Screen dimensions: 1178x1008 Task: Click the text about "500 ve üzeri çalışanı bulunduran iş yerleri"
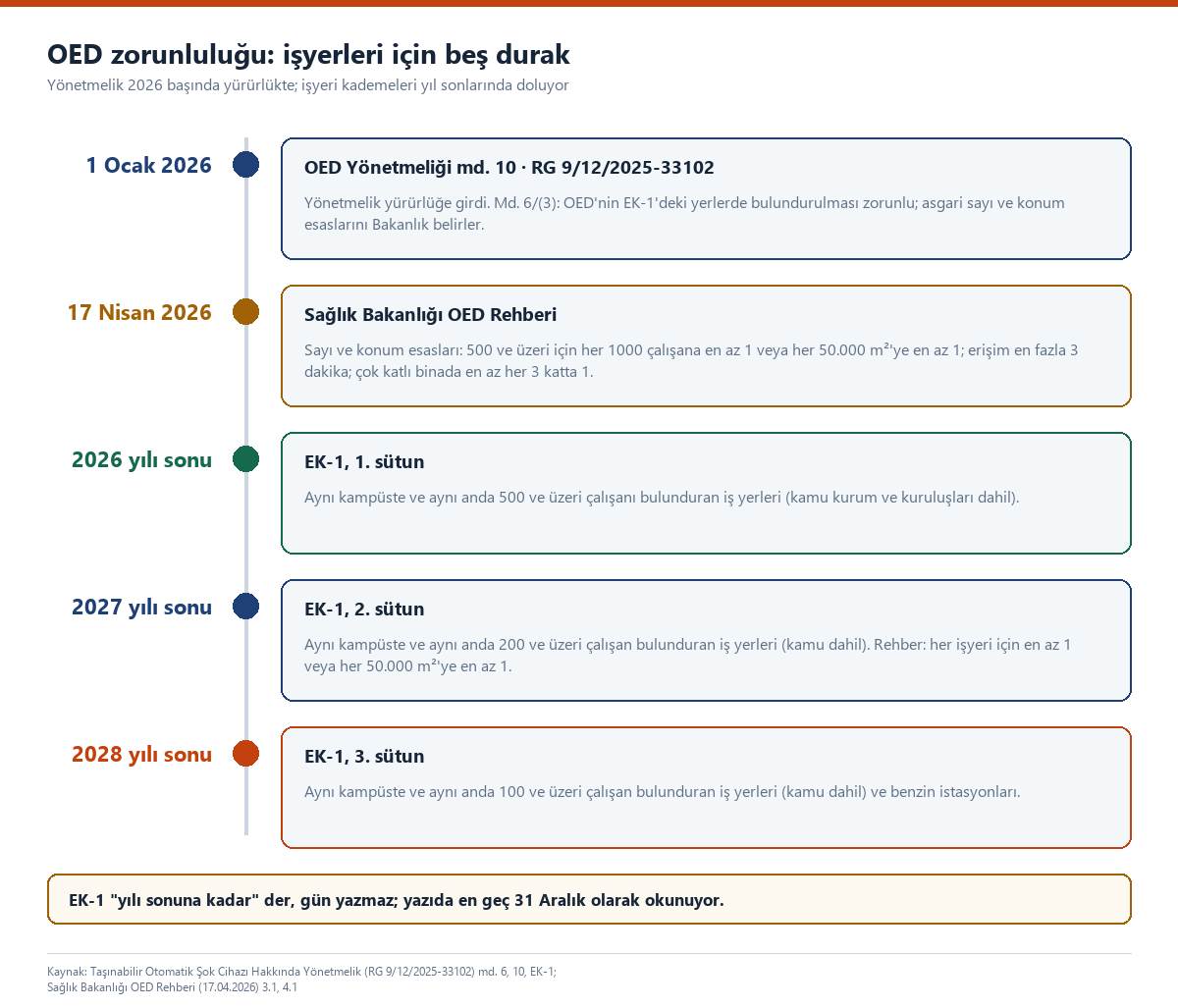pyautogui.click(x=662, y=497)
